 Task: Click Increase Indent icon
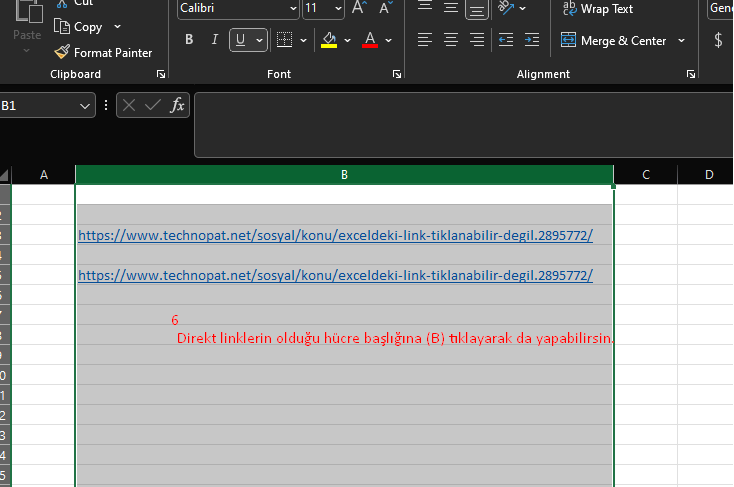(532, 40)
